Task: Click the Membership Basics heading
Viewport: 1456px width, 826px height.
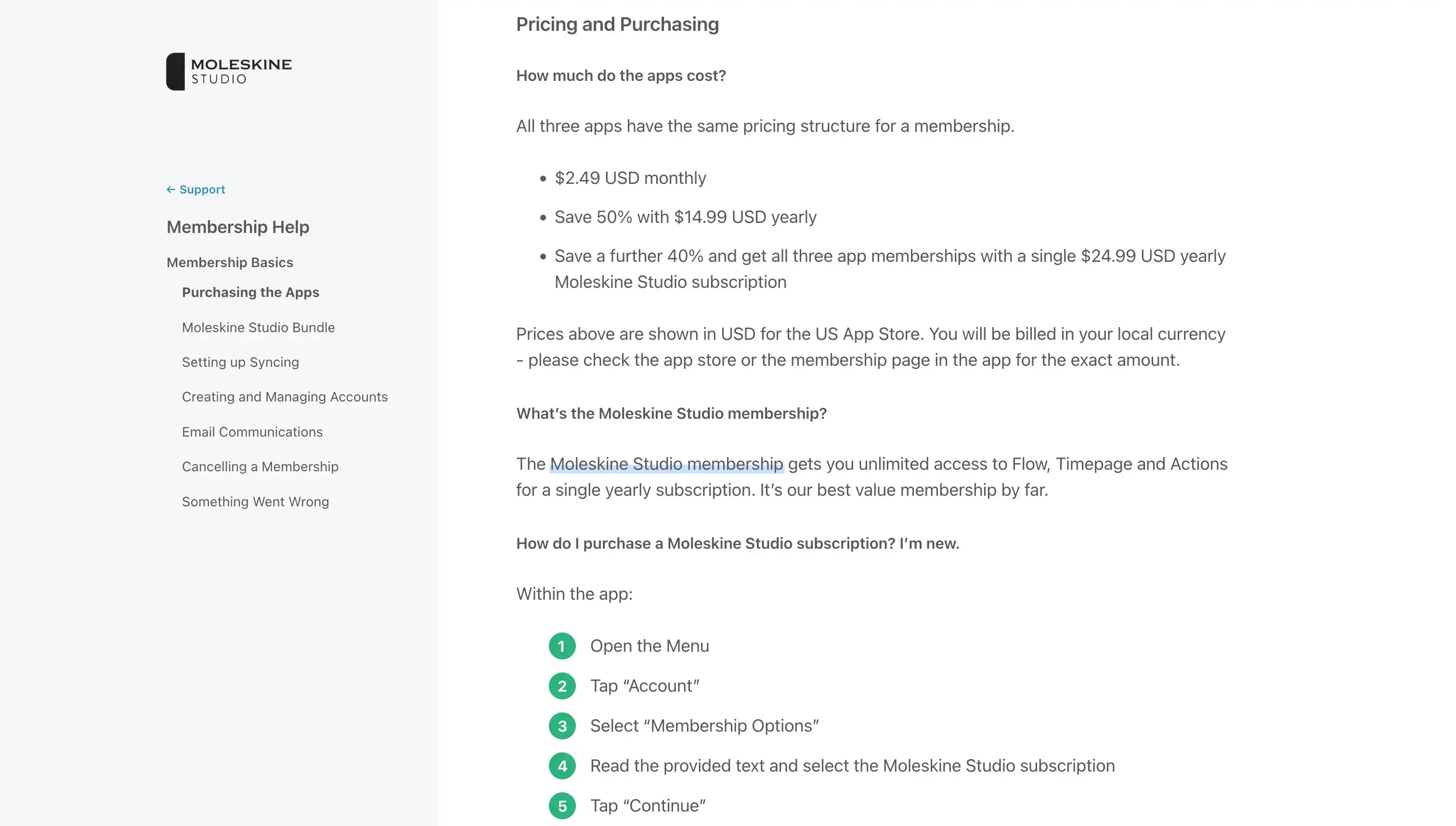Action: coord(230,262)
